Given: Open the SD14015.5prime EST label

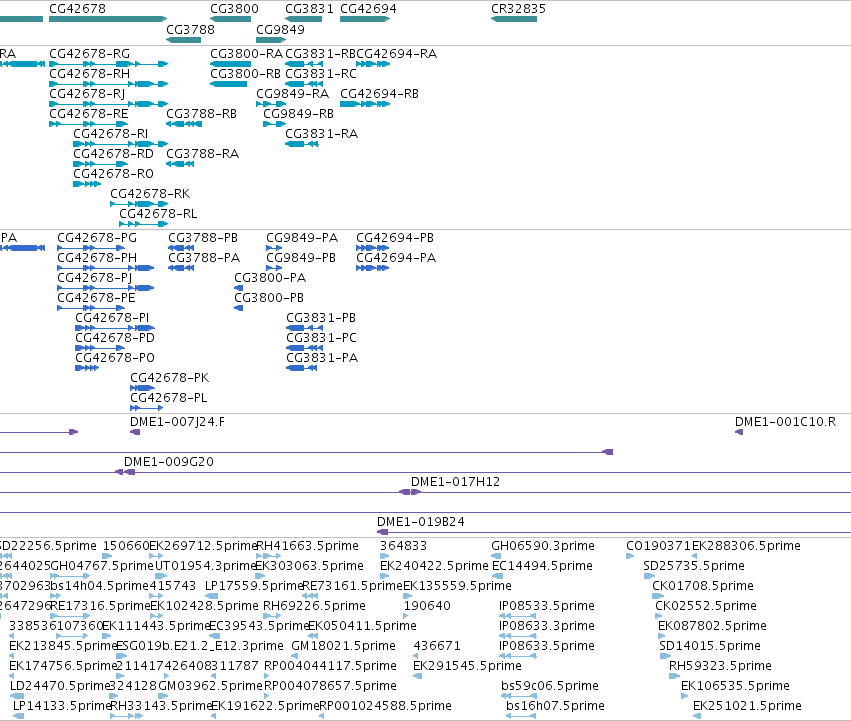Looking at the screenshot, I should [x=710, y=647].
